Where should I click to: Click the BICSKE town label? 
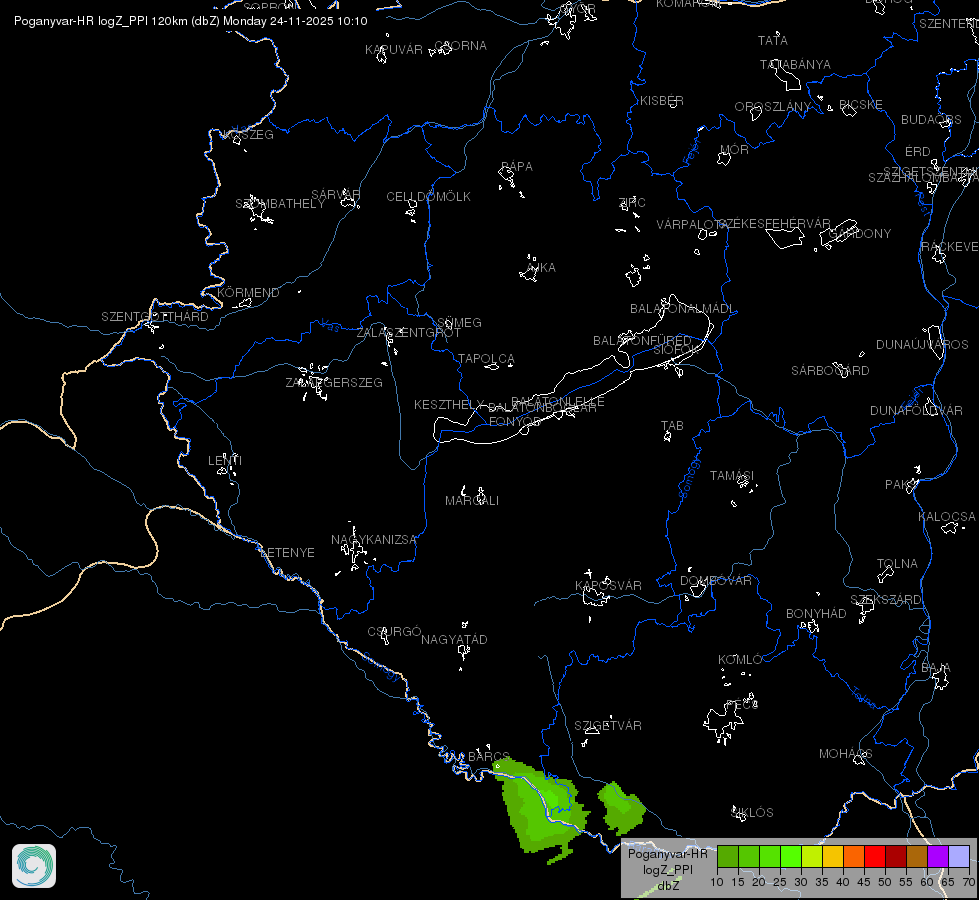tap(861, 105)
